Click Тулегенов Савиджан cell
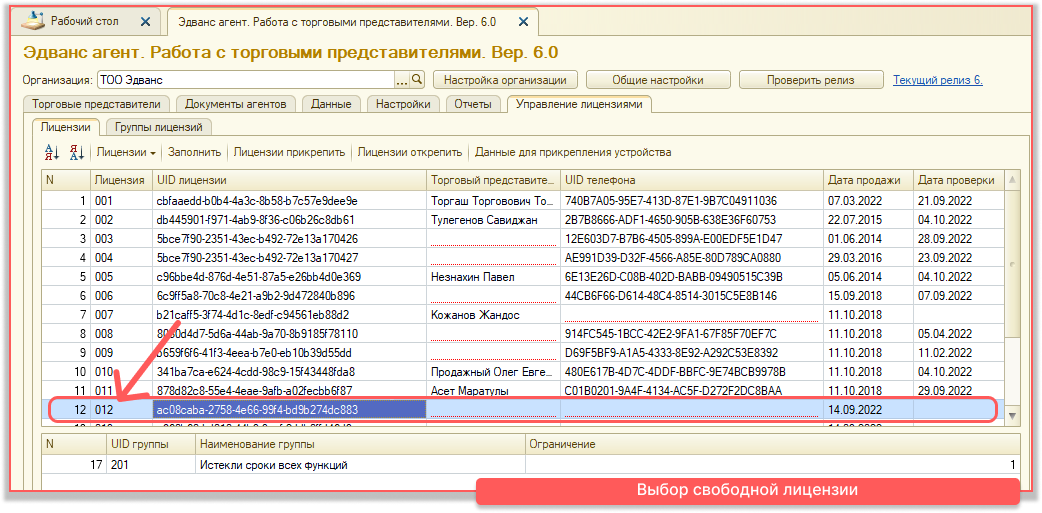1042x513 pixels. point(494,220)
